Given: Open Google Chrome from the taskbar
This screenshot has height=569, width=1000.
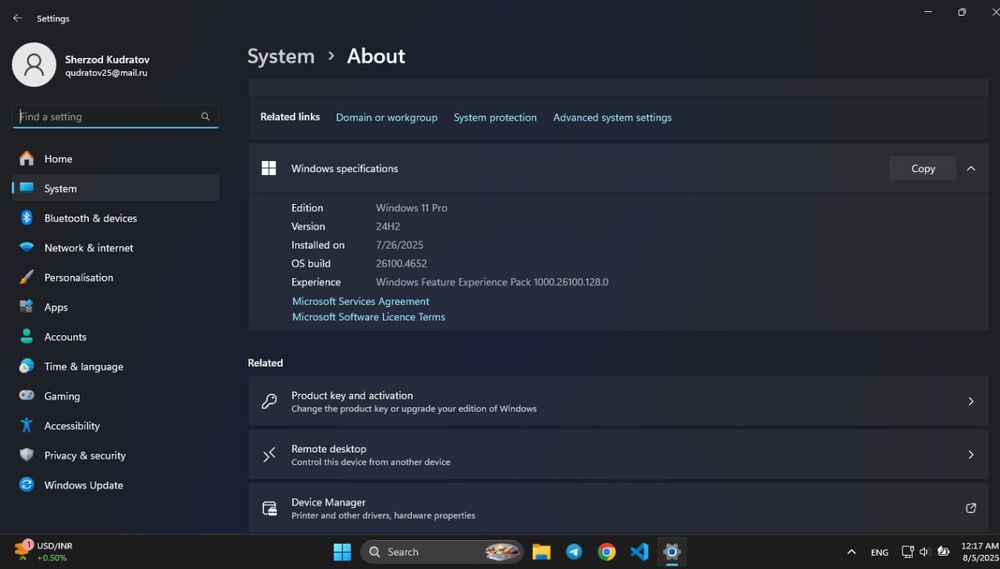Looking at the screenshot, I should (607, 552).
